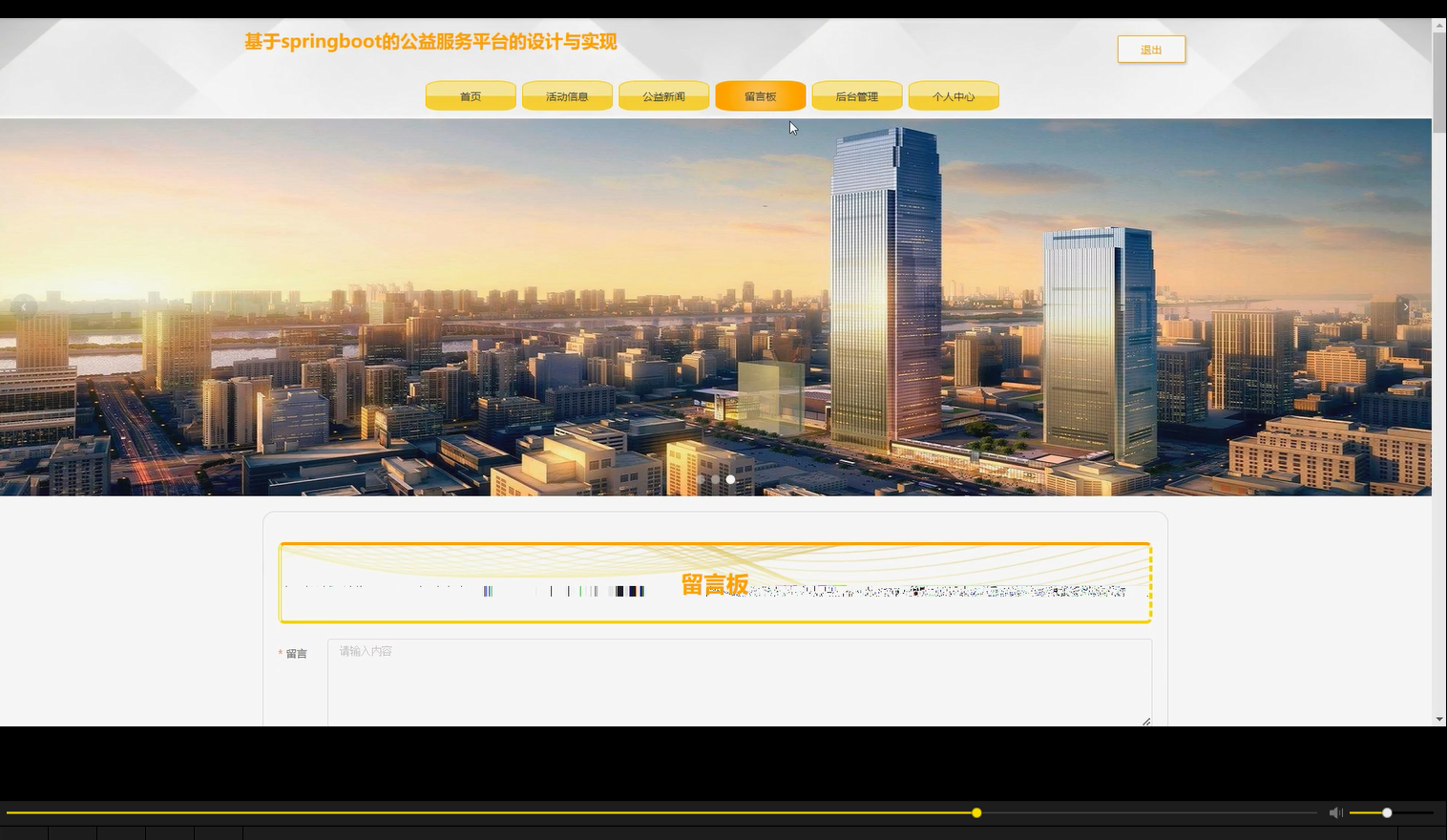The image size is (1447, 840).
Task: Adjust the volume slider
Action: tap(1386, 812)
